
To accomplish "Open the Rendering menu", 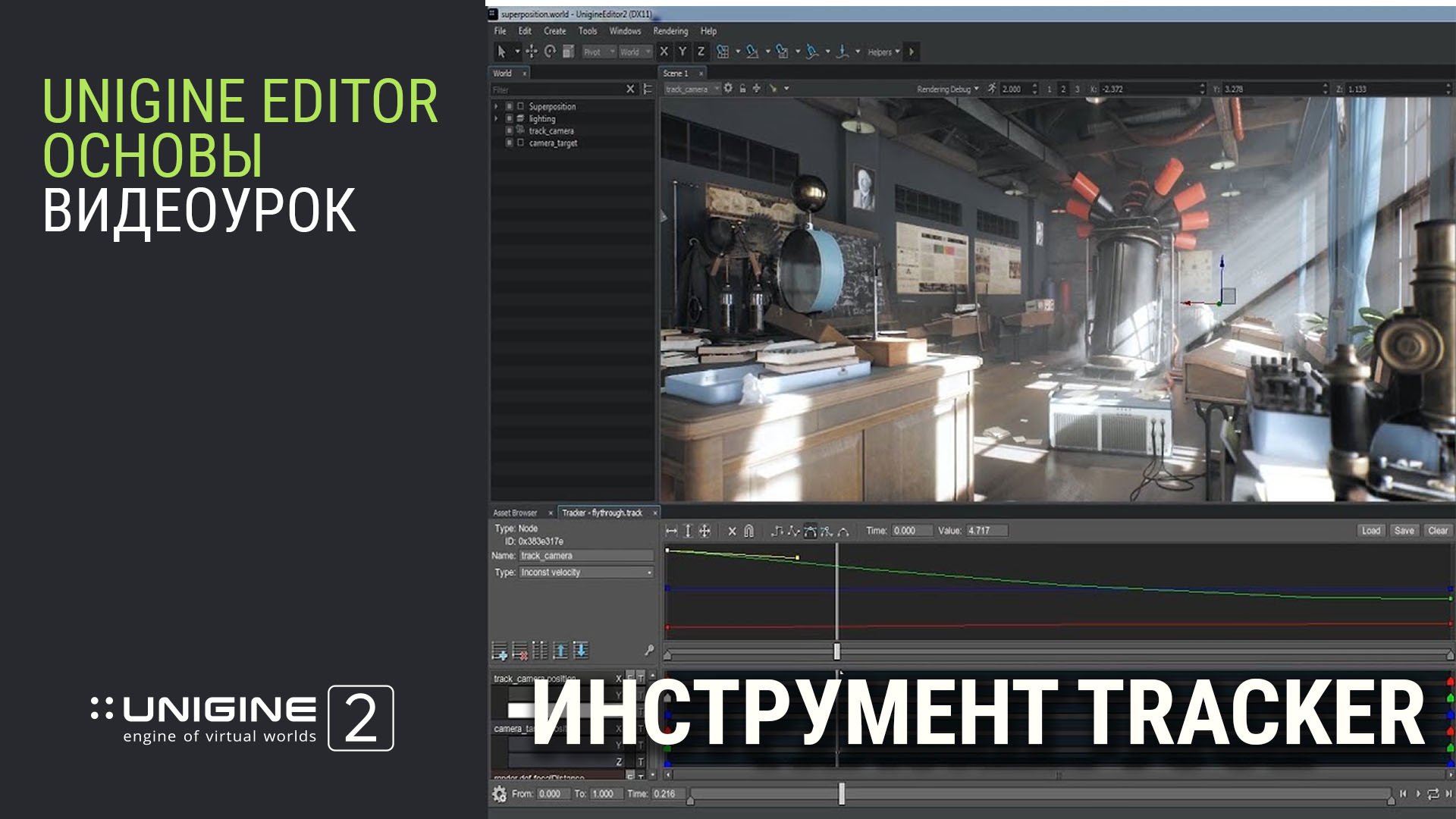I will (x=671, y=31).
